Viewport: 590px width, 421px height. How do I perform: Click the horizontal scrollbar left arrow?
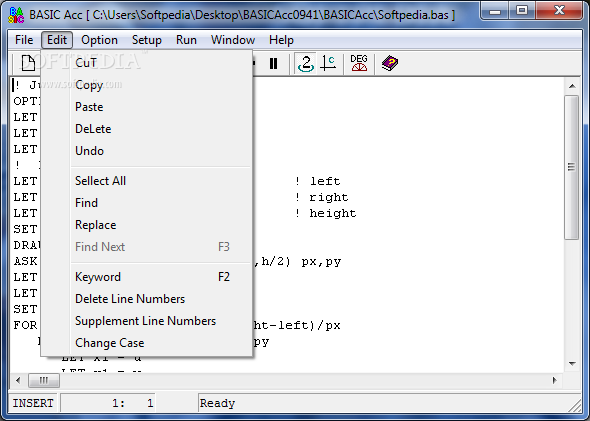point(18,380)
